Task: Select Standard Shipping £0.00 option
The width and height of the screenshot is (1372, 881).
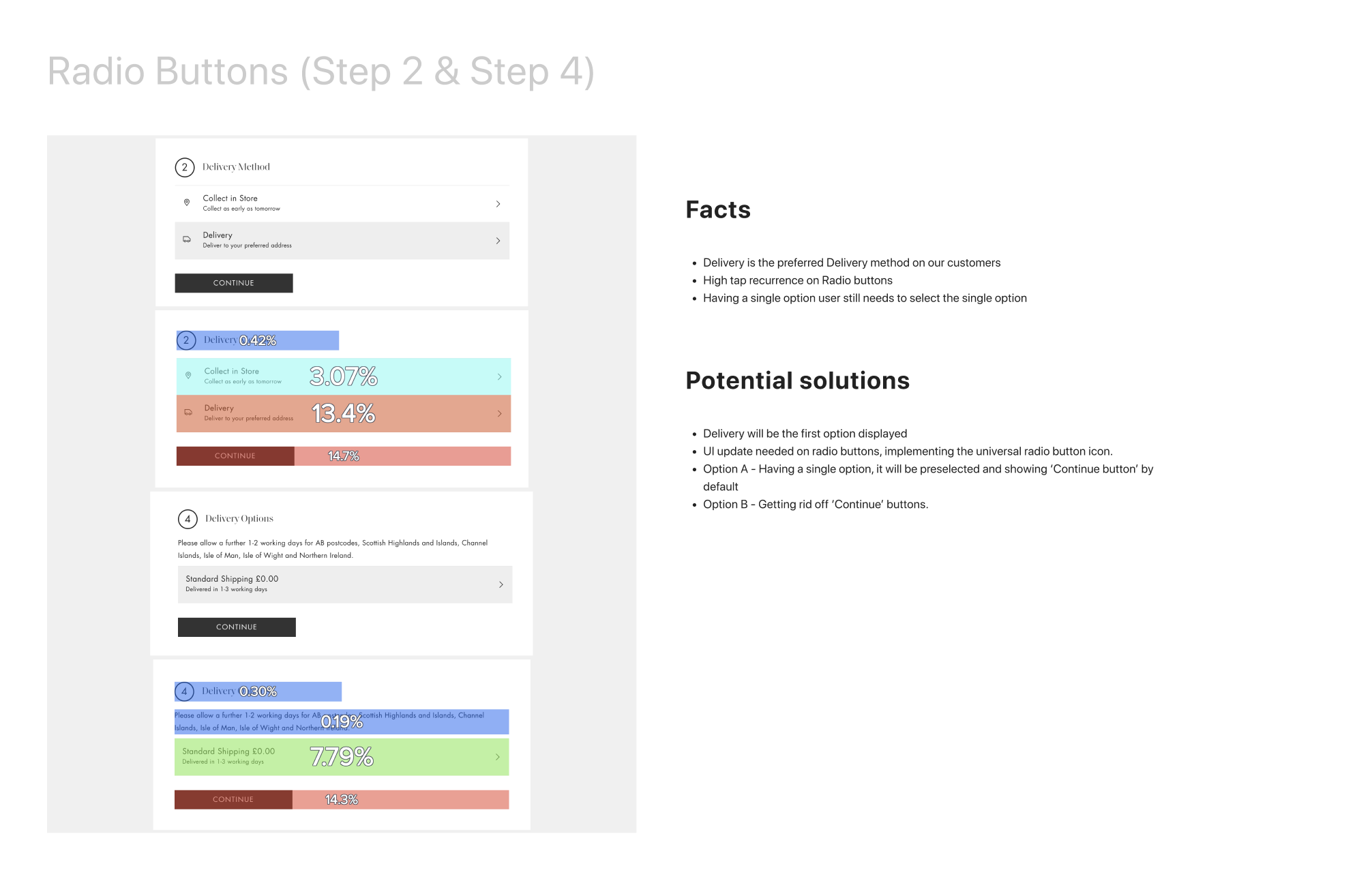Action: 345,584
